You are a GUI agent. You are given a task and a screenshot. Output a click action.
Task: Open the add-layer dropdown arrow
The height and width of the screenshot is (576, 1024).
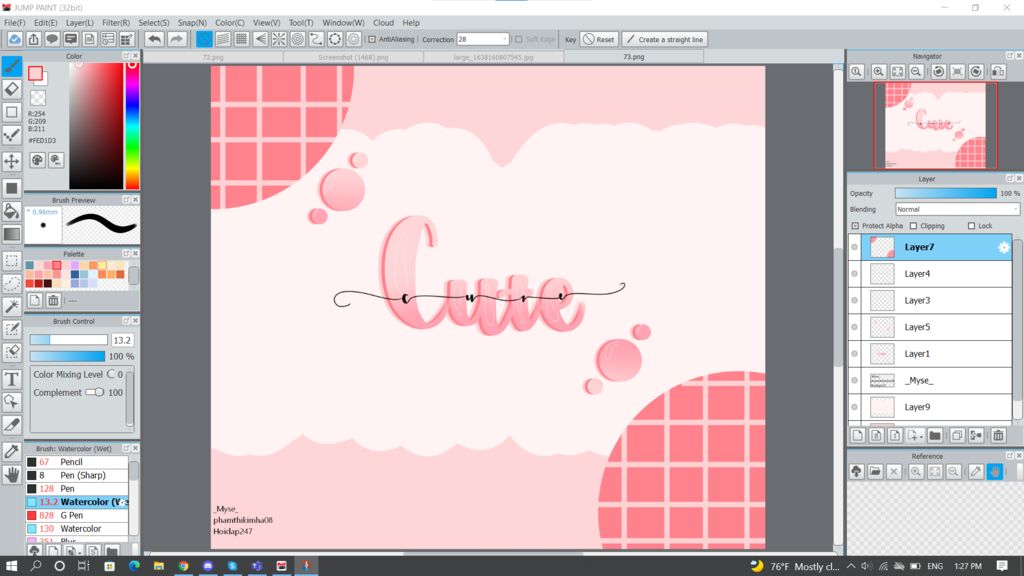tap(920, 437)
